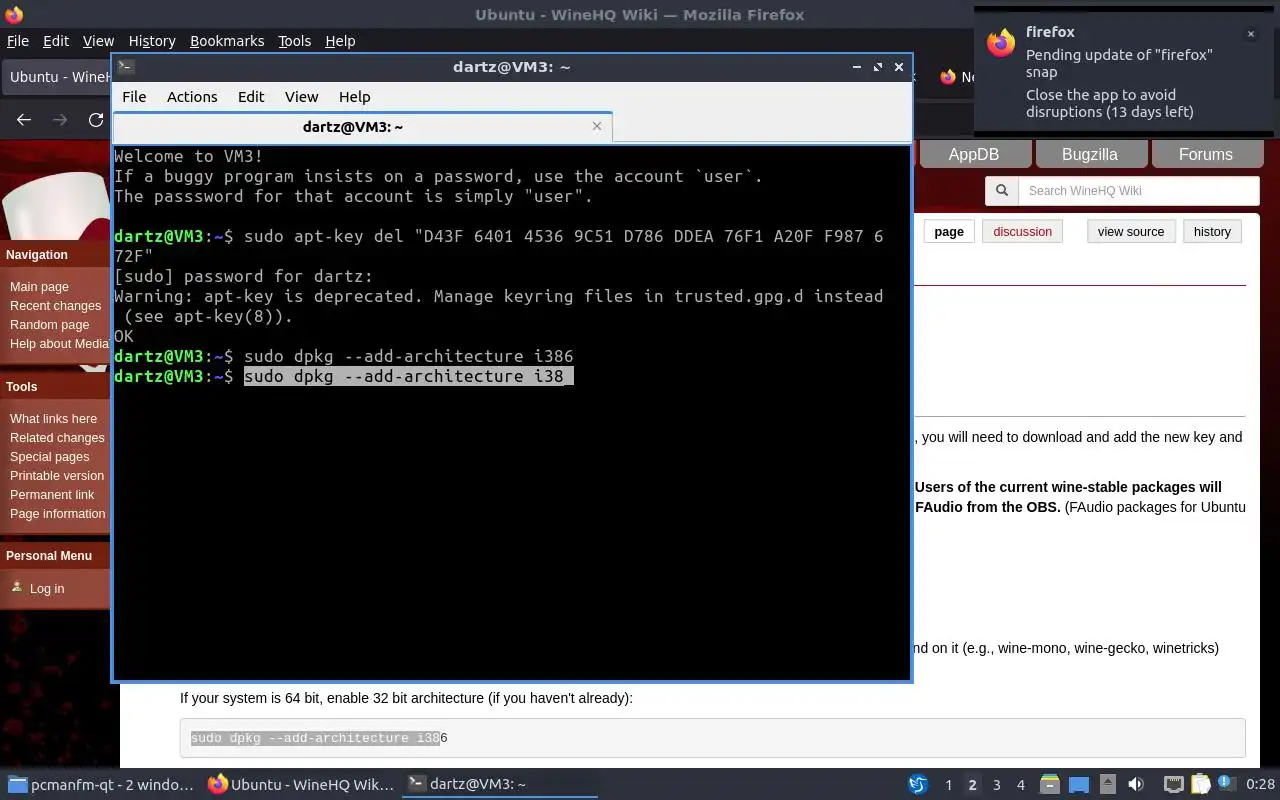Open the Firefox Tools menu
Viewport: 1280px width, 800px height.
tap(294, 41)
